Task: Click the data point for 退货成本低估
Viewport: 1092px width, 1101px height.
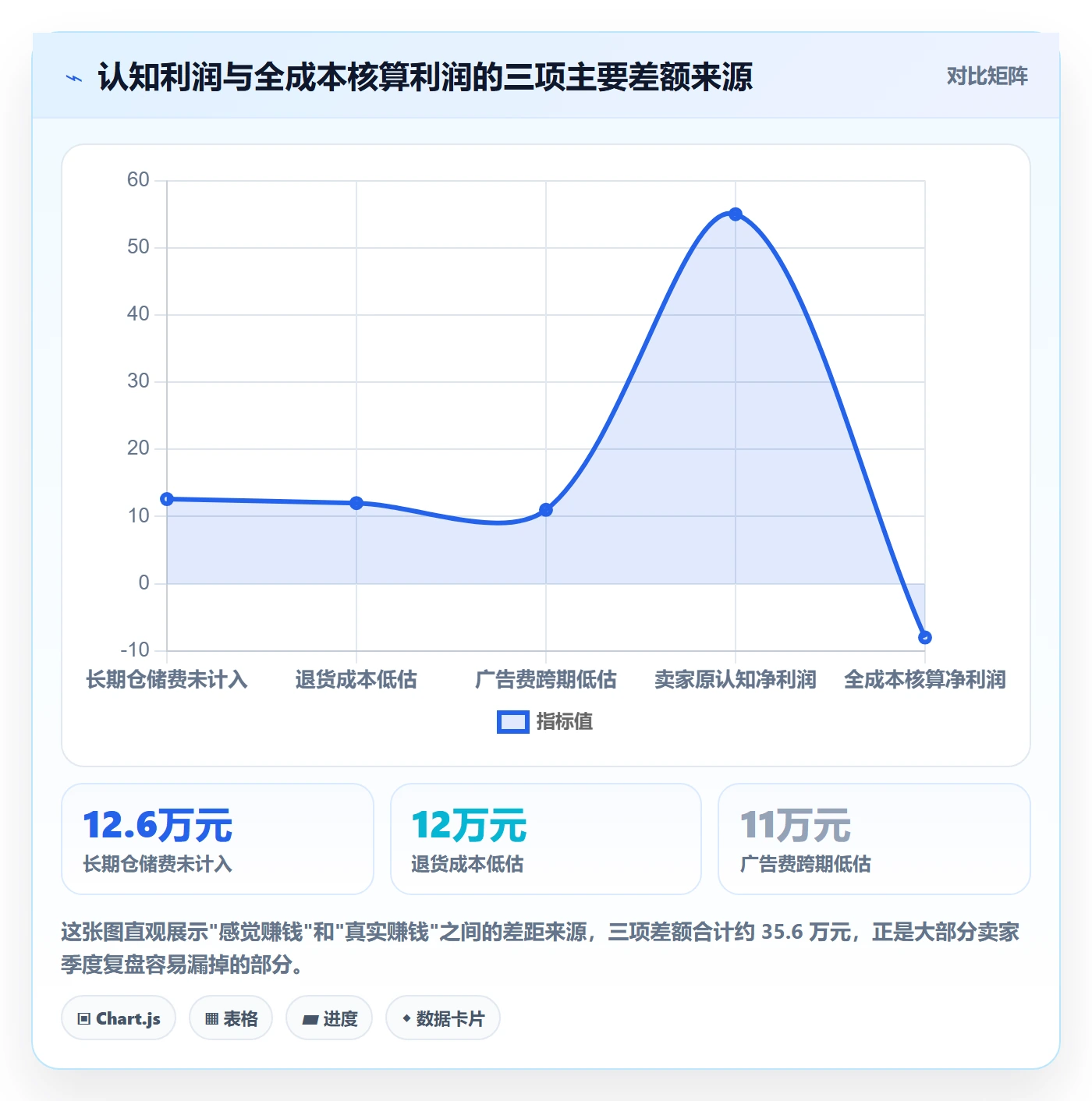Action: pyautogui.click(x=356, y=503)
